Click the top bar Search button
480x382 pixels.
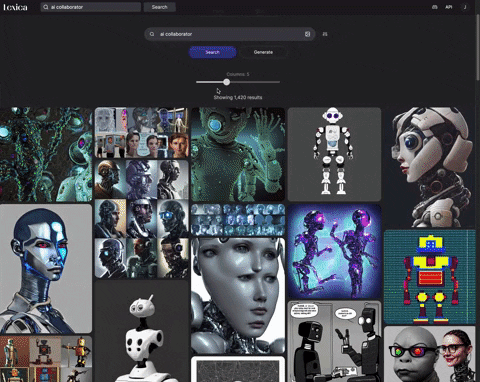pos(160,7)
